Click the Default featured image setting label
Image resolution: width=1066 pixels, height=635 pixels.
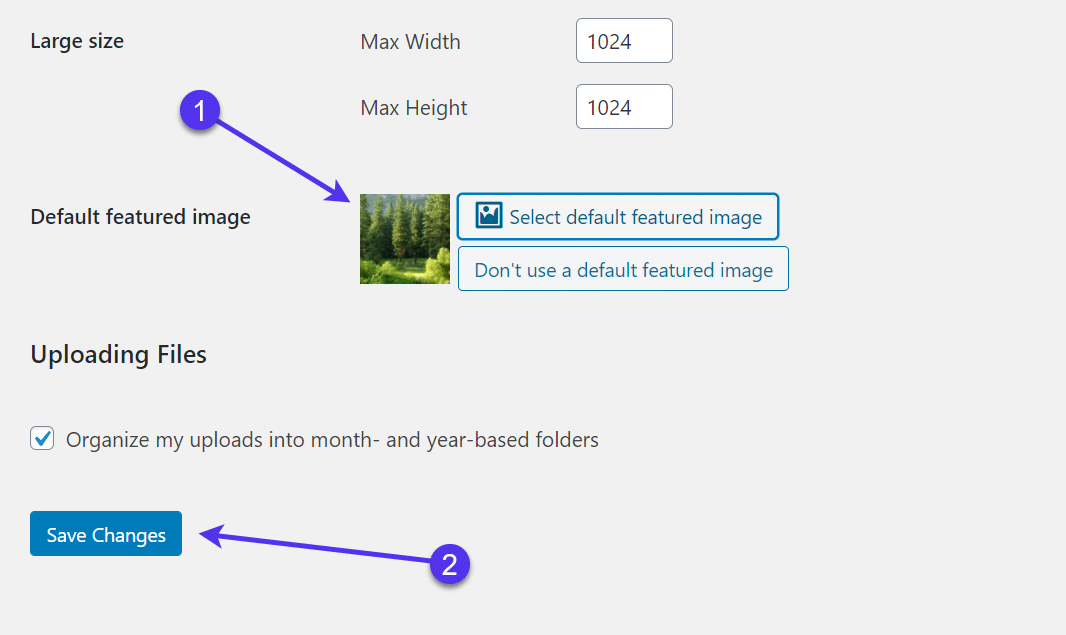pyautogui.click(x=141, y=217)
